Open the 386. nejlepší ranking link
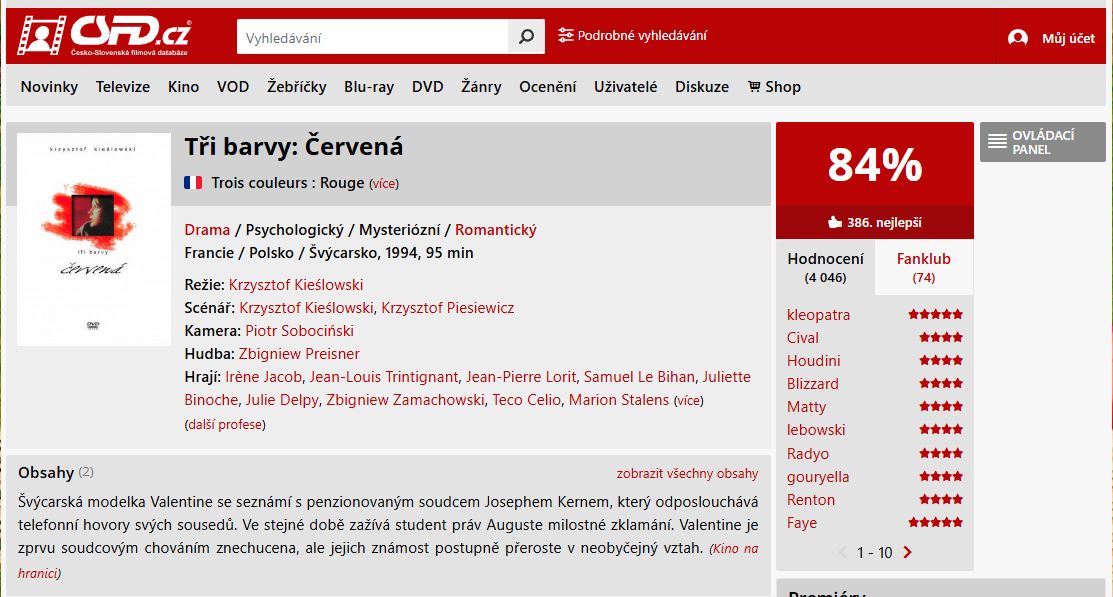The height and width of the screenshot is (597, 1113). tap(874, 222)
